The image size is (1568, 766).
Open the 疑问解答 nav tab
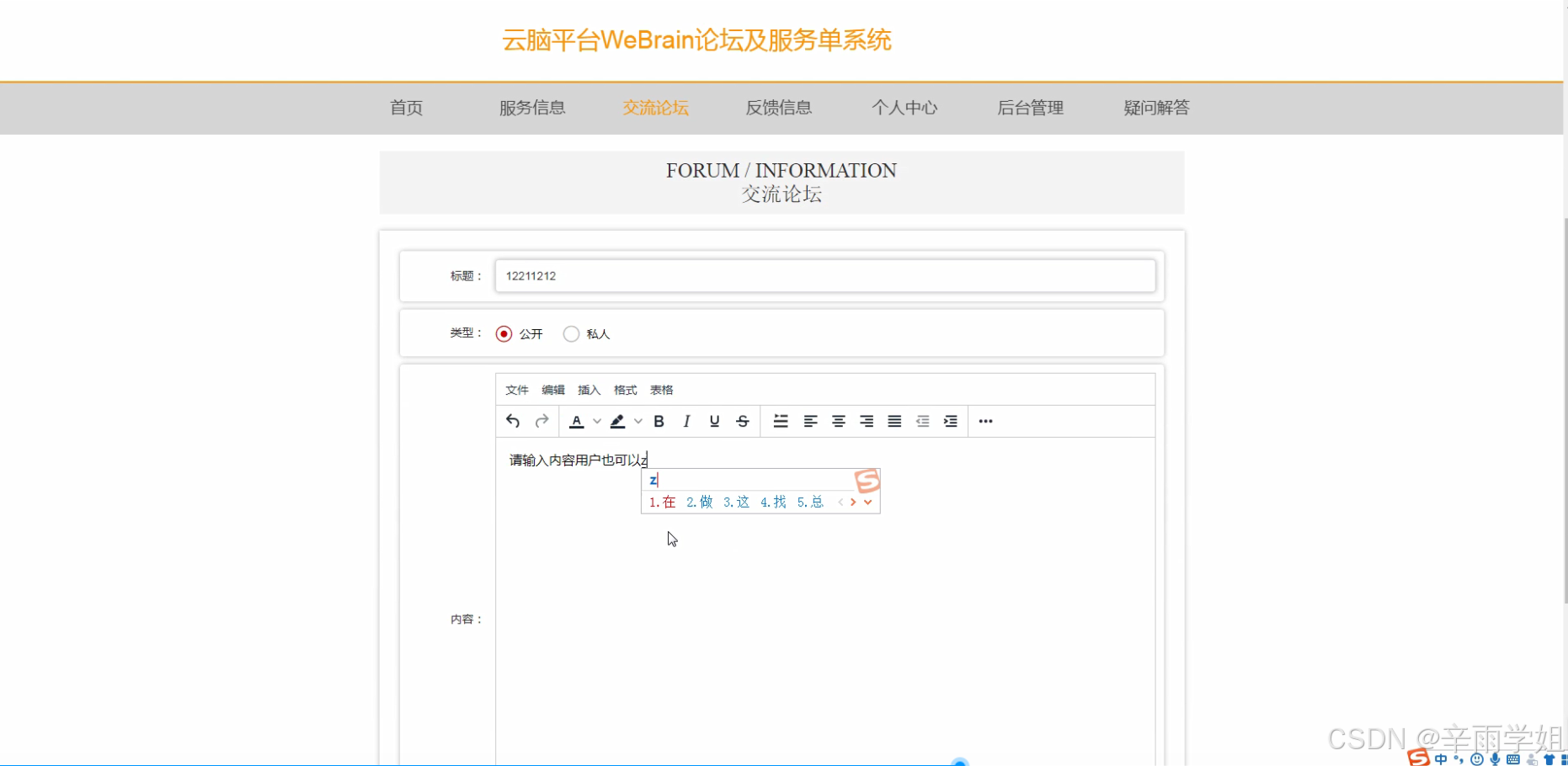point(1156,108)
